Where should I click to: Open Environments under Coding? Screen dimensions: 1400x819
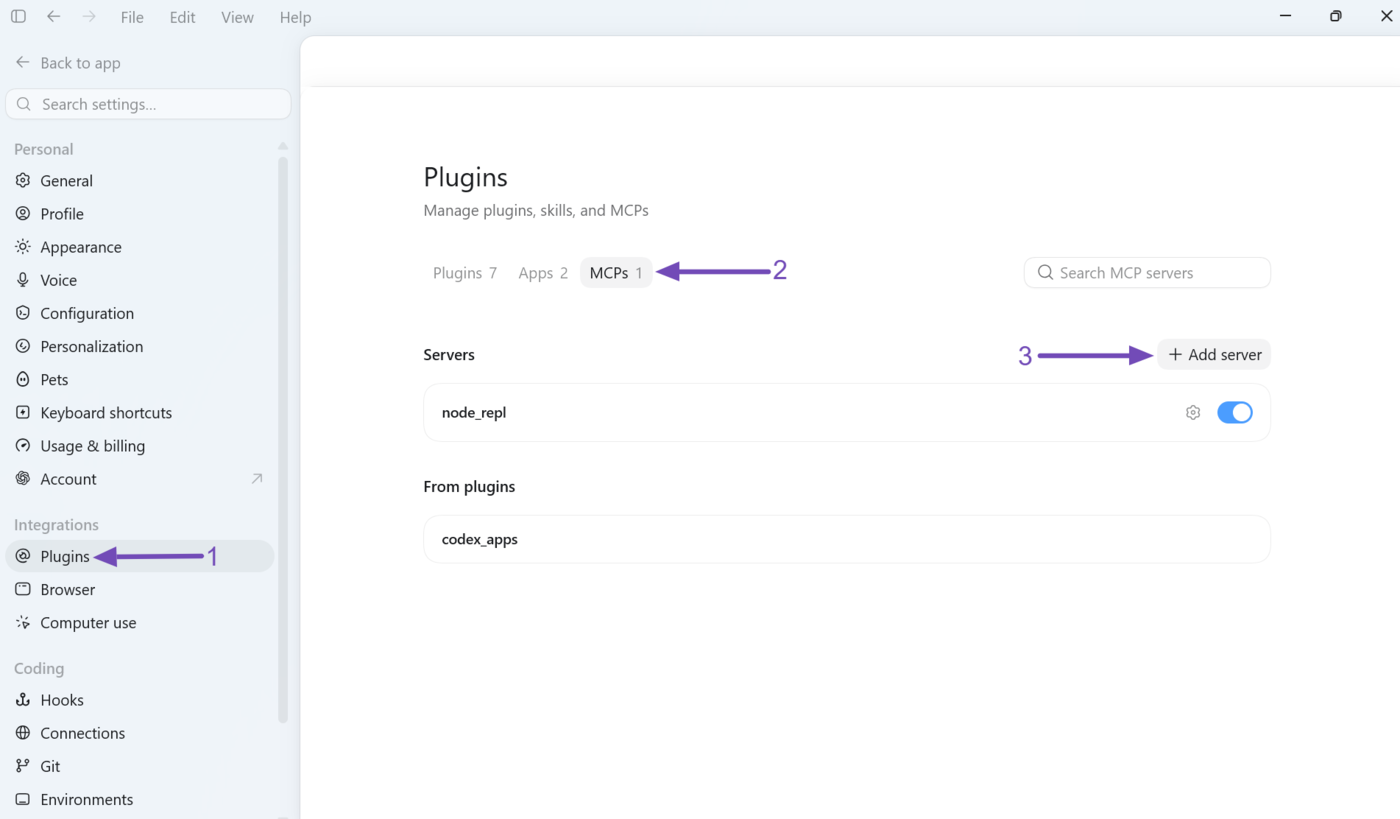(x=140, y=799)
